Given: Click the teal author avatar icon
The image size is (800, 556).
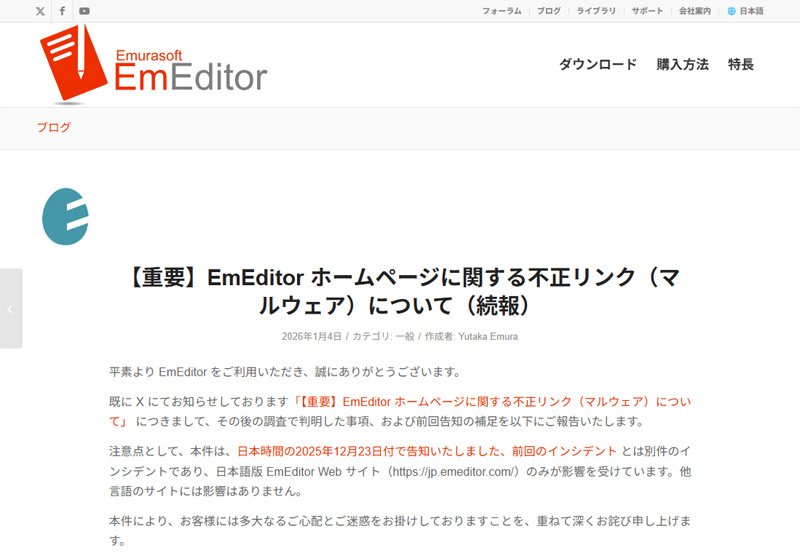Looking at the screenshot, I should pos(65,216).
